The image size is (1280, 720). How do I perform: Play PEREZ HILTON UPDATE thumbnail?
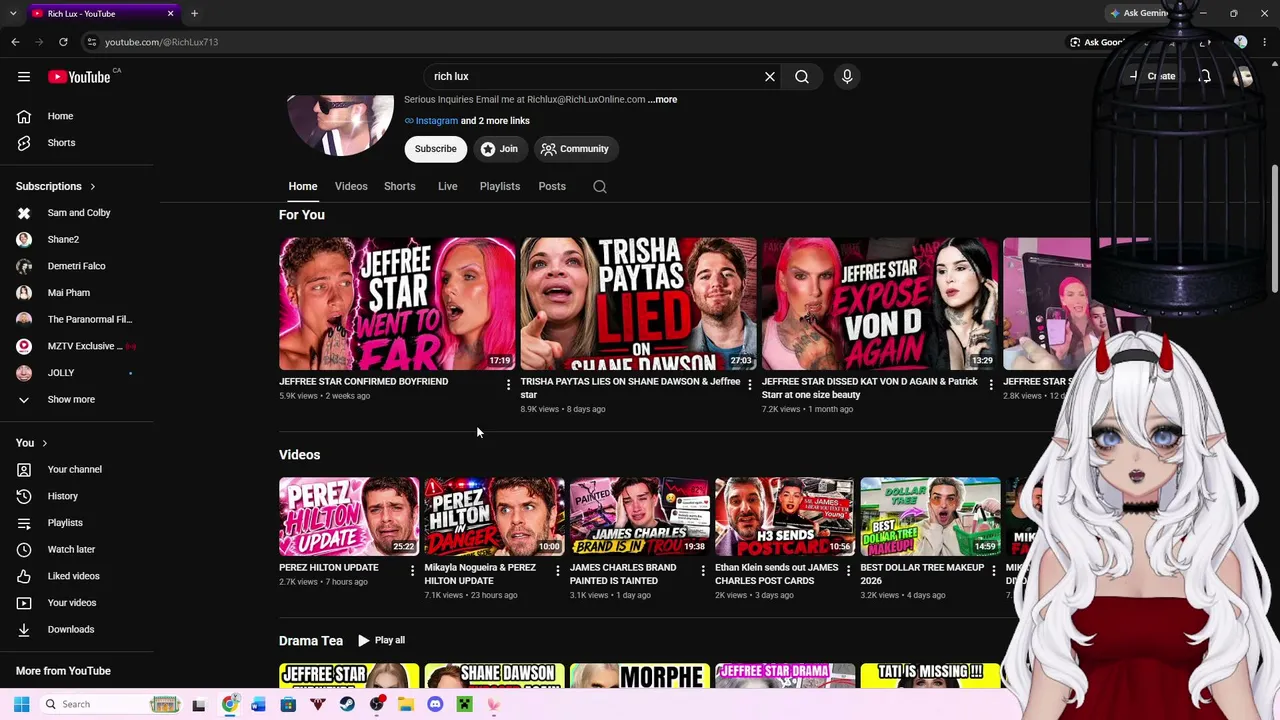coord(349,517)
